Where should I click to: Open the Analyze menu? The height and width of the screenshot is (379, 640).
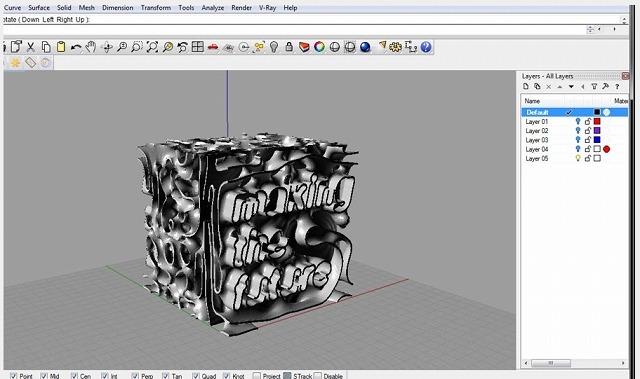pyautogui.click(x=213, y=8)
